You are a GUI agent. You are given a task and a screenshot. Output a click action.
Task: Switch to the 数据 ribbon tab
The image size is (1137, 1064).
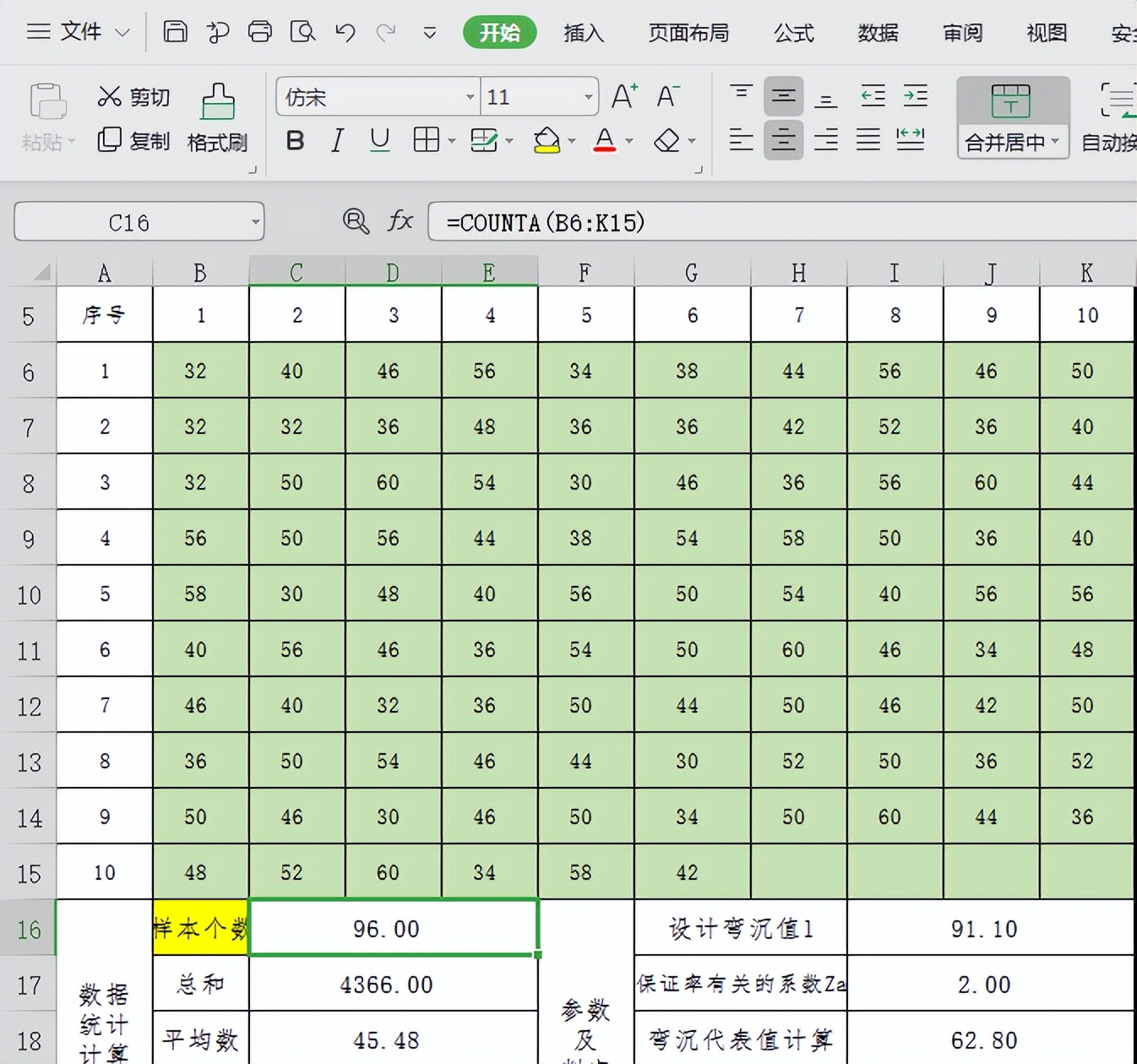877,33
